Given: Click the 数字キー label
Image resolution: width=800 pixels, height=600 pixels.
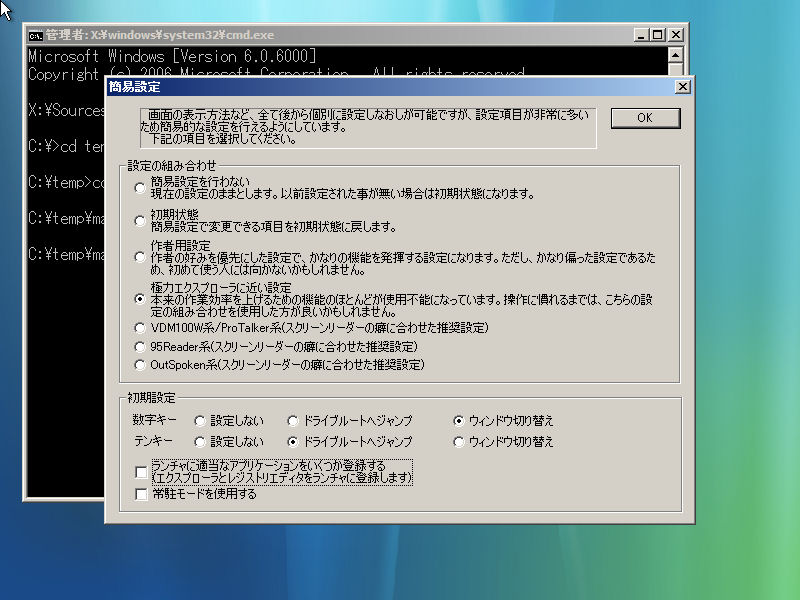Looking at the screenshot, I should [155, 420].
